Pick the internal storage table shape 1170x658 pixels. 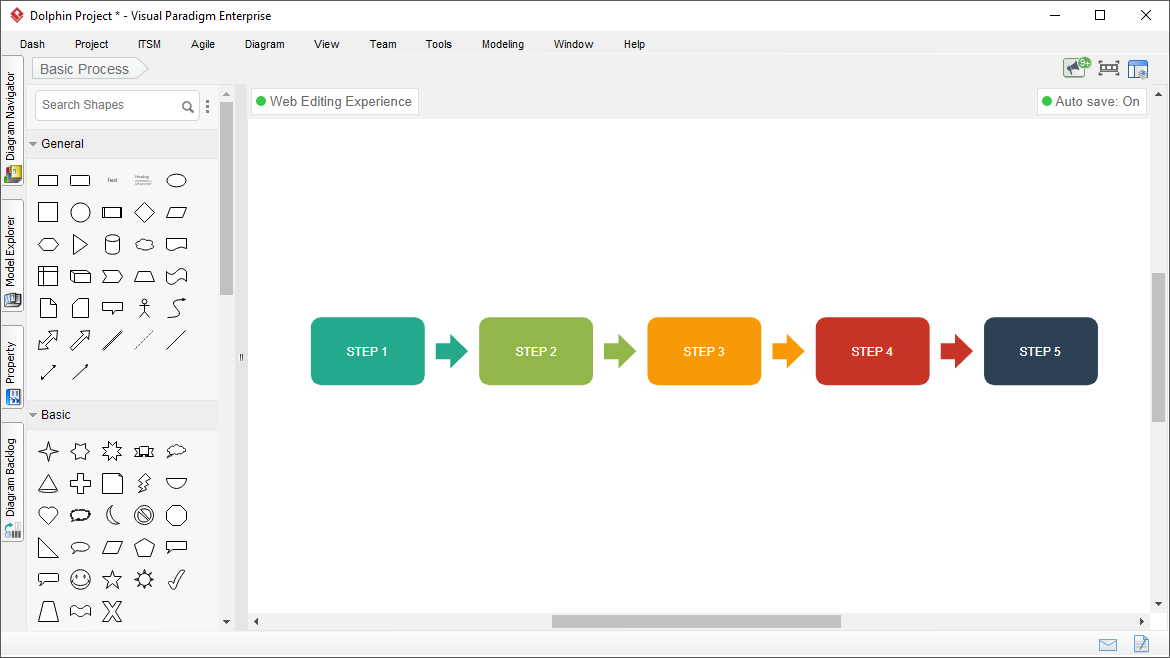tap(48, 277)
